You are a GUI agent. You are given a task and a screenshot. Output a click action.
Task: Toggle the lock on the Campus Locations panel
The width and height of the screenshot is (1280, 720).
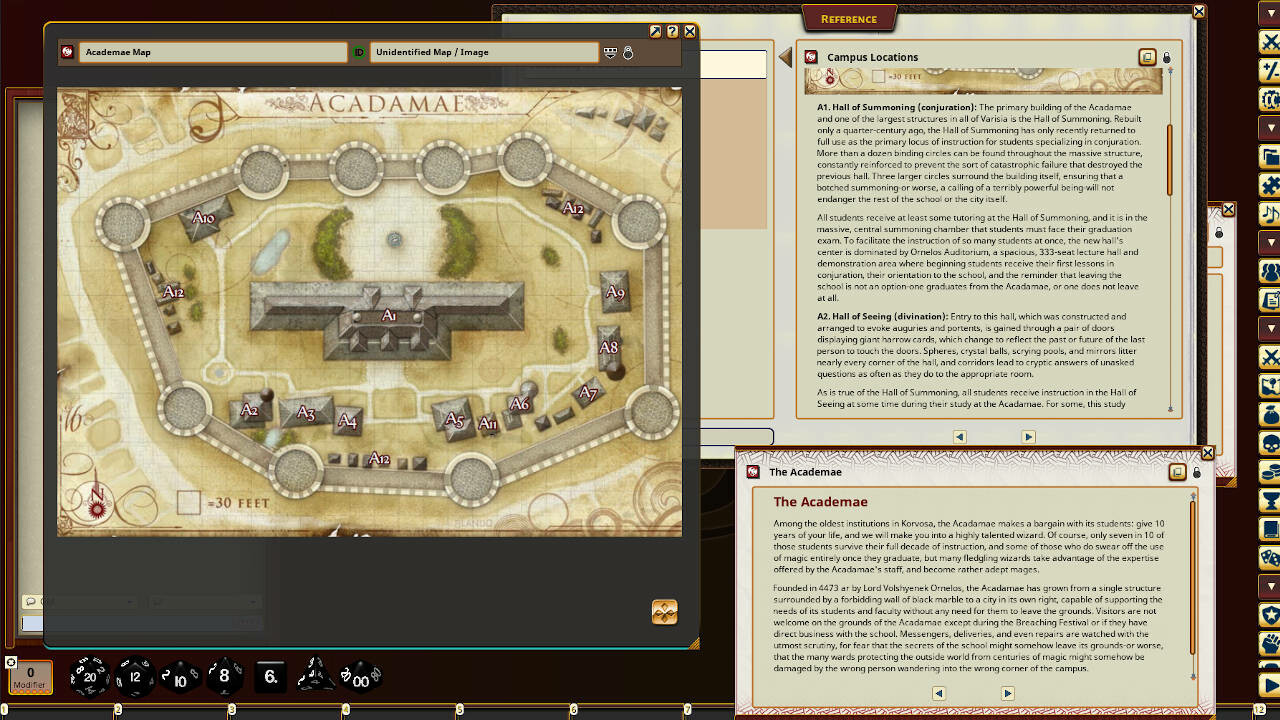[1166, 57]
